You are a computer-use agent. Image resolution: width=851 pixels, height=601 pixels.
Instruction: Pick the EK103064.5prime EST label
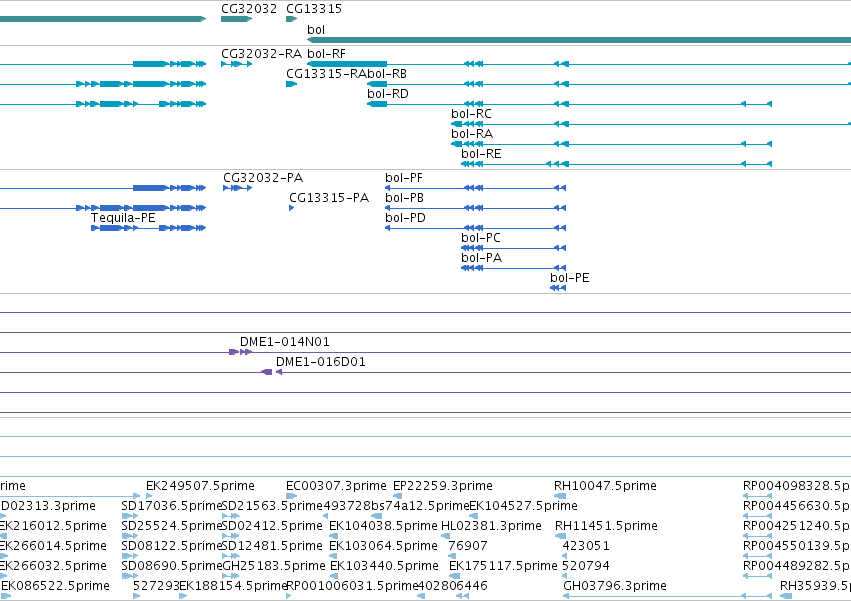coord(383,546)
